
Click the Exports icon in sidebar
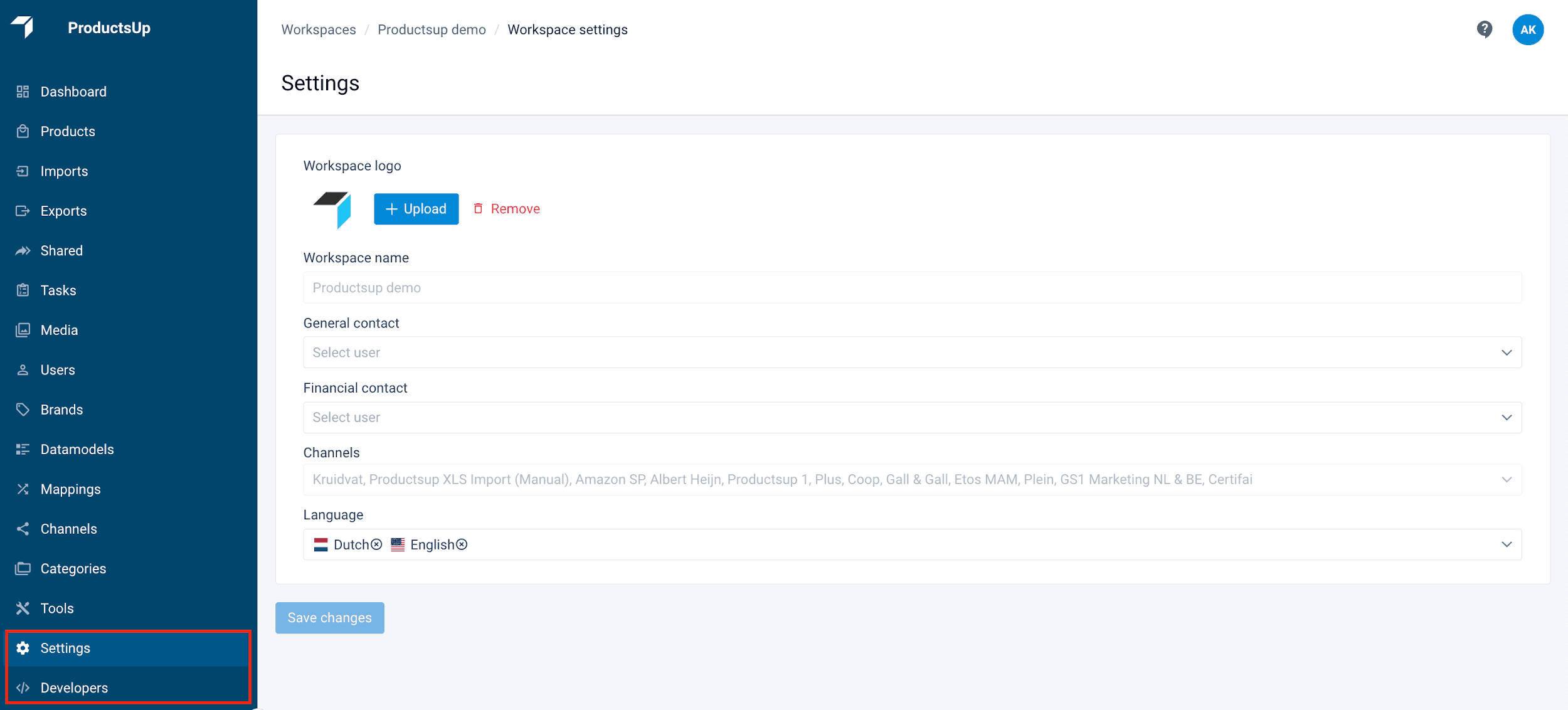pyautogui.click(x=23, y=211)
